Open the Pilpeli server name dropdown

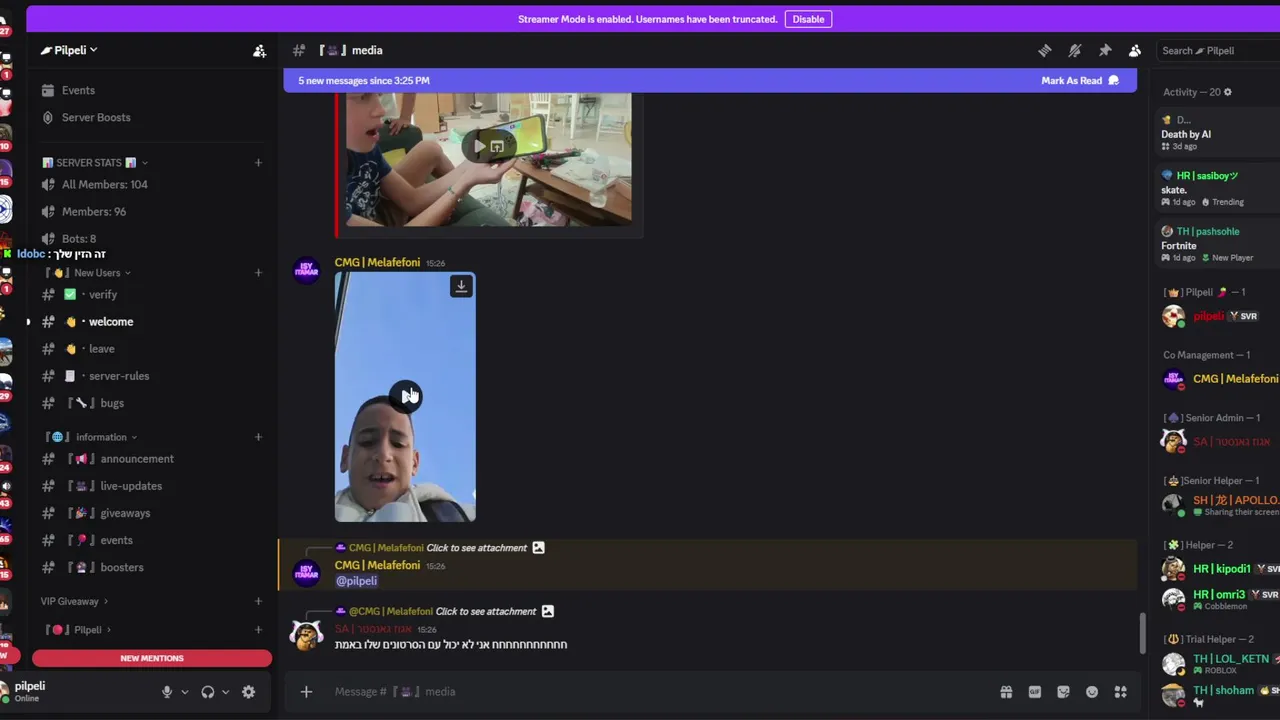[69, 50]
